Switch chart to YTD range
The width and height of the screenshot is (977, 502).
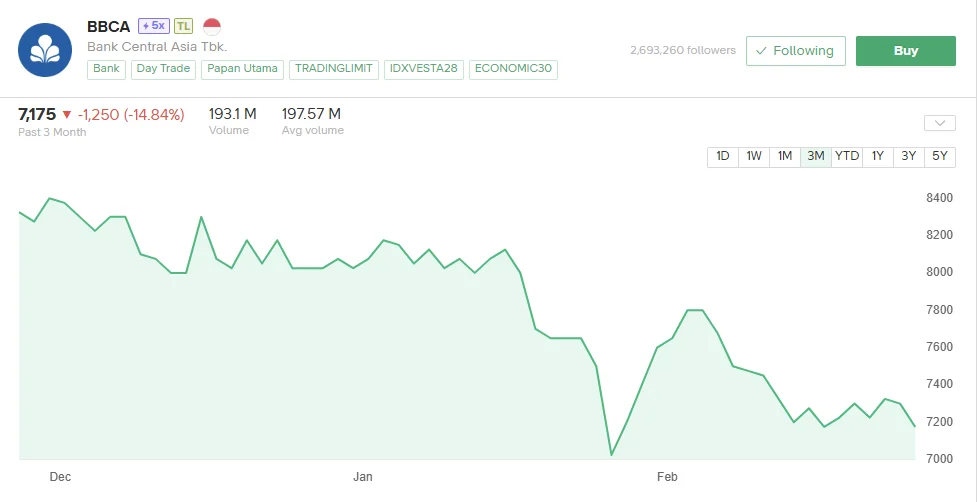coord(847,156)
